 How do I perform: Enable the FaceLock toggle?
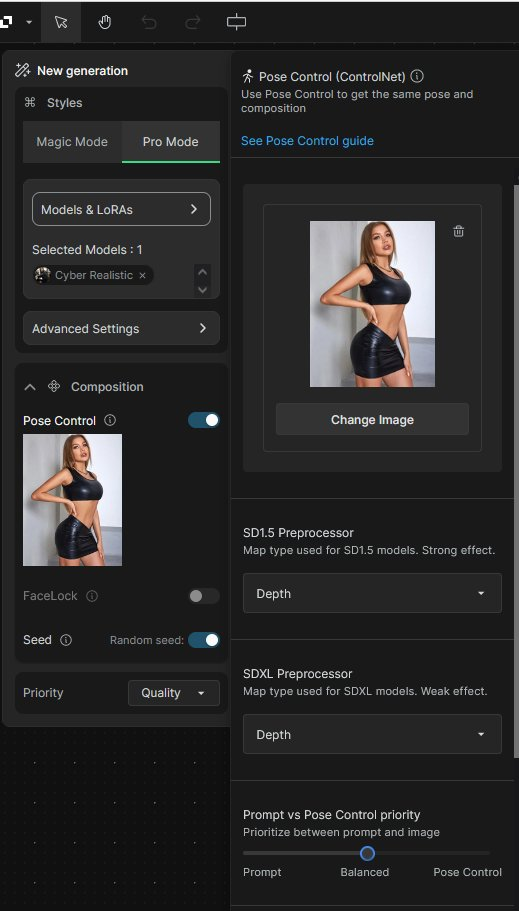[x=204, y=596]
